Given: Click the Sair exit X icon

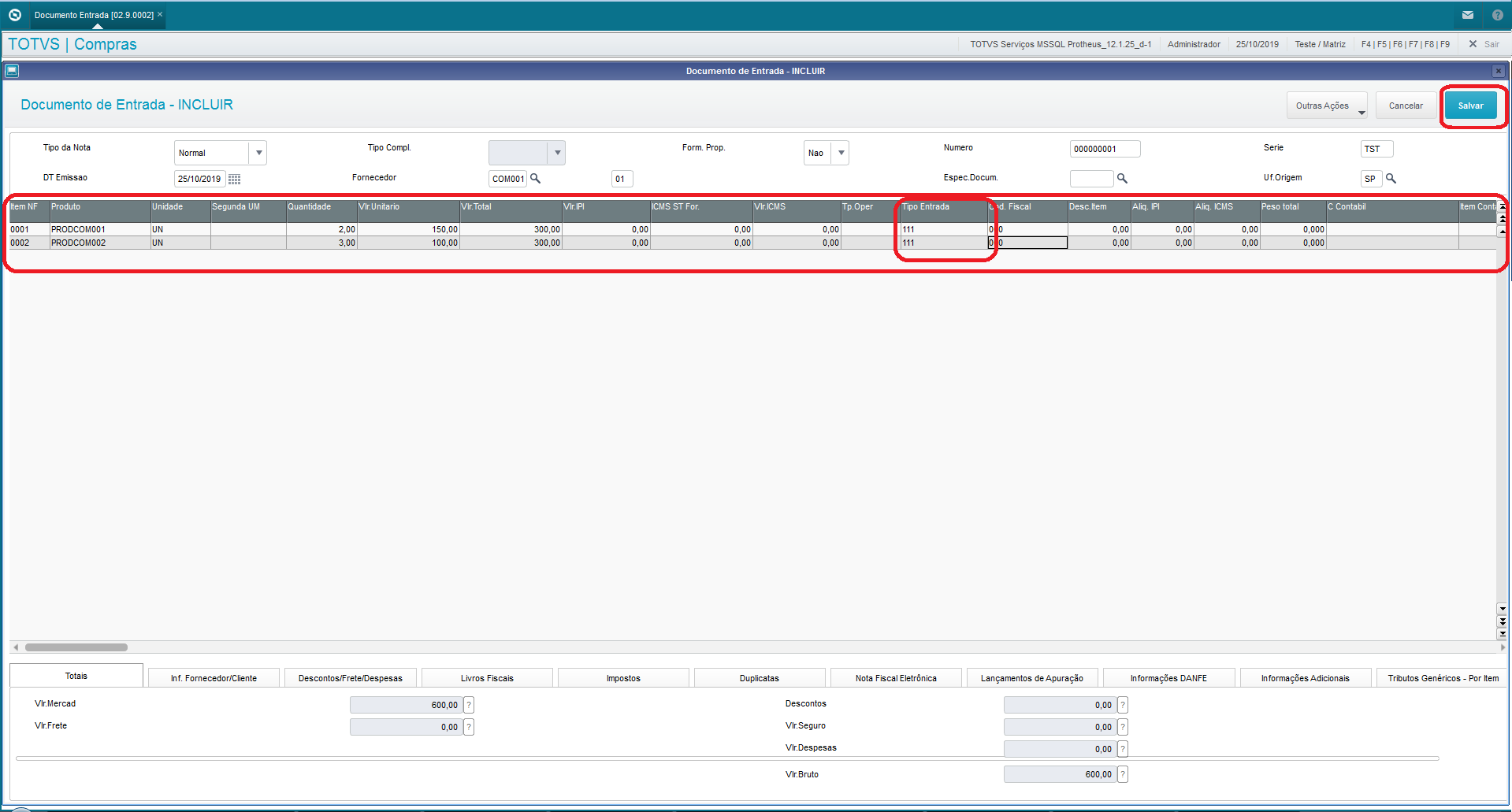Looking at the screenshot, I should point(1473,44).
